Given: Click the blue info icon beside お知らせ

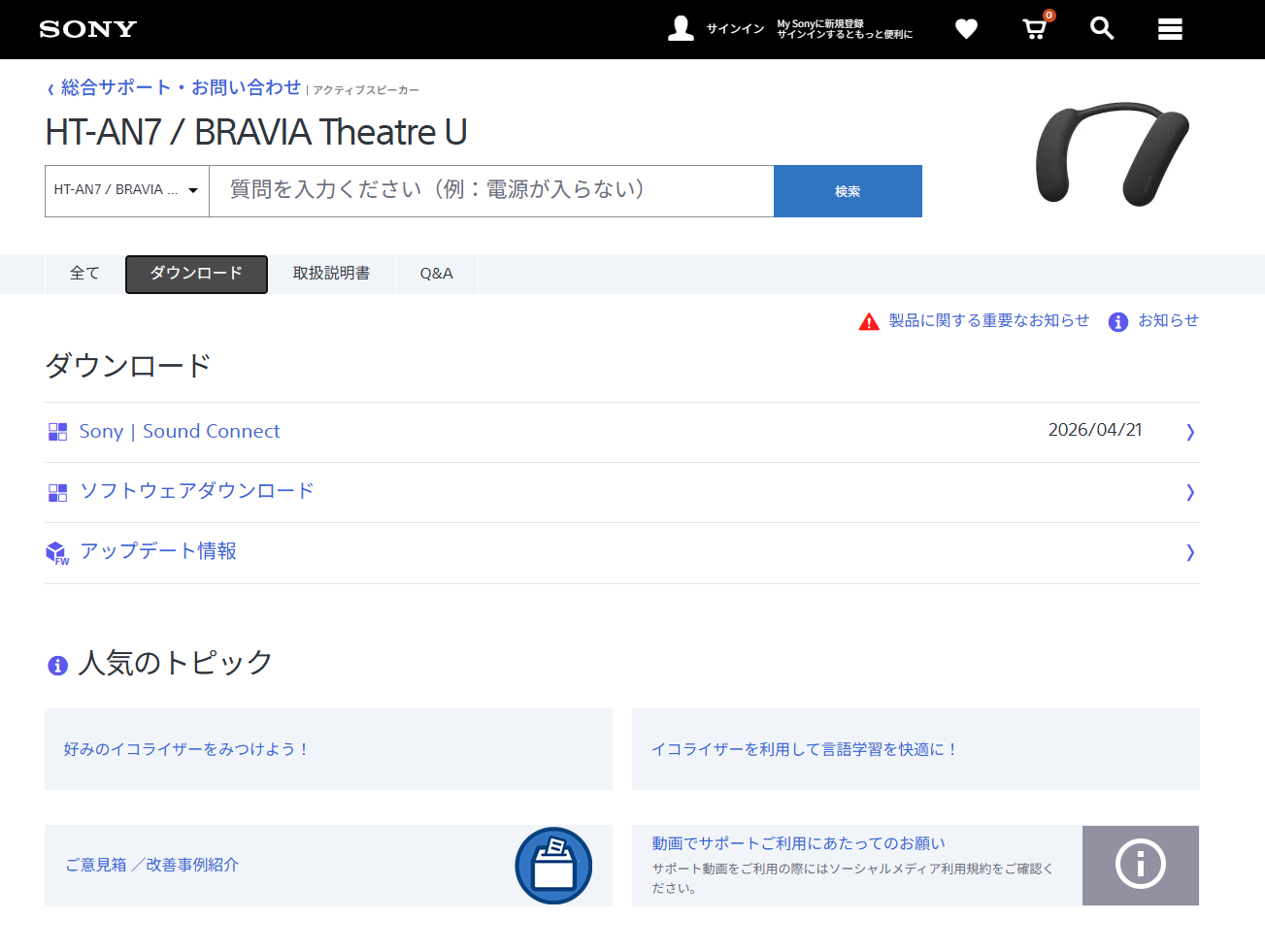Looking at the screenshot, I should 1118,321.
